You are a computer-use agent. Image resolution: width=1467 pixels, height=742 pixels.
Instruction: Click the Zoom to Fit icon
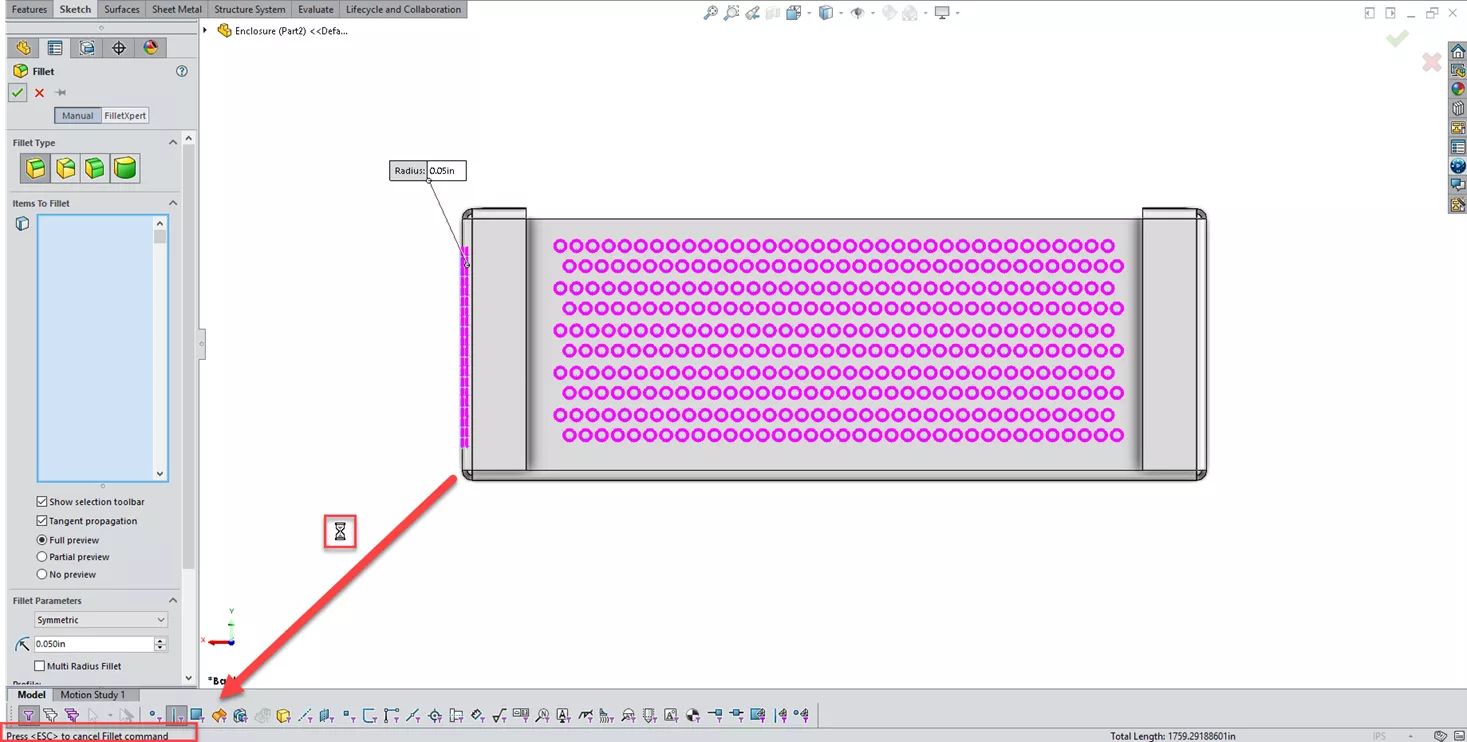(x=710, y=13)
